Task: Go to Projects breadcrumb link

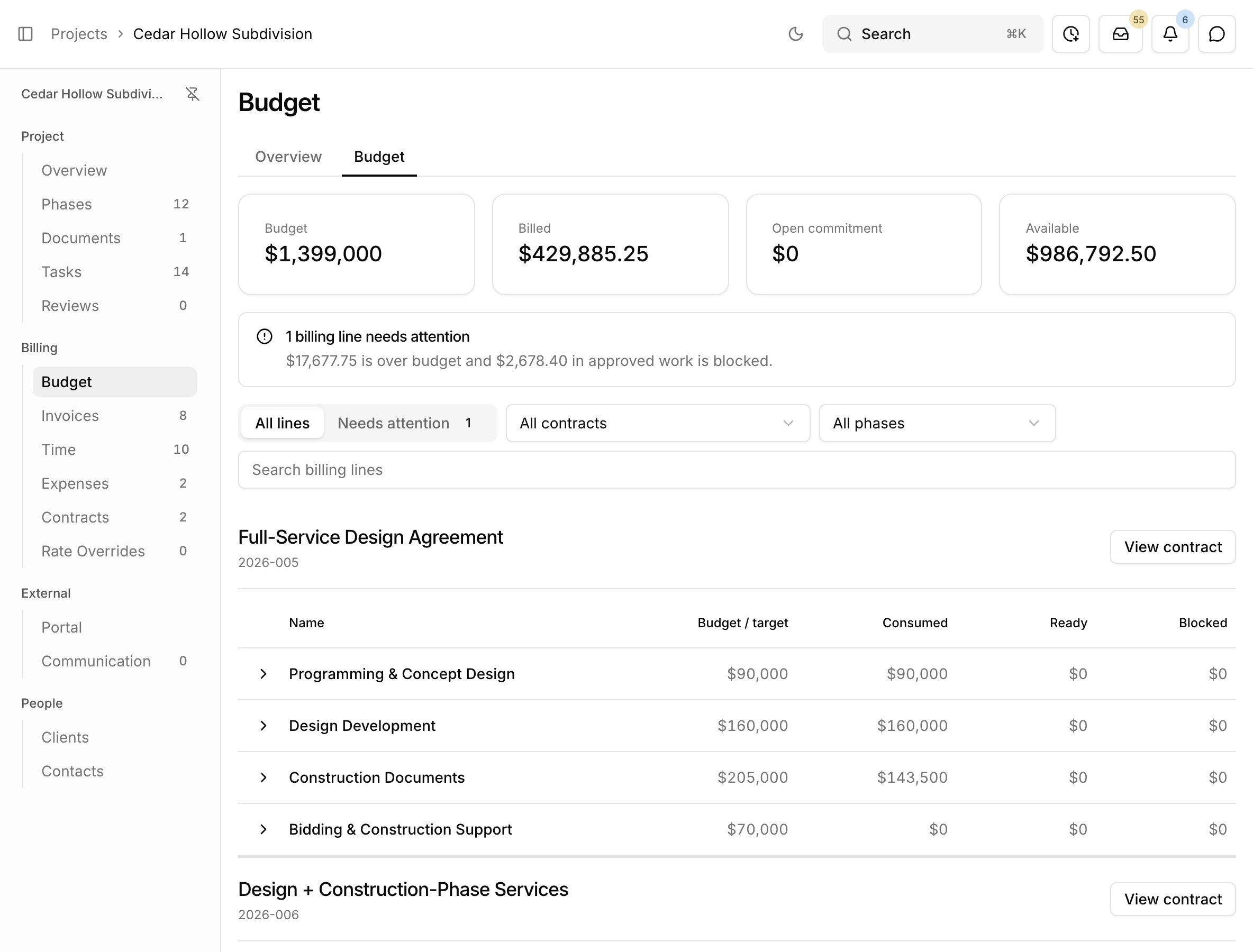Action: click(79, 34)
